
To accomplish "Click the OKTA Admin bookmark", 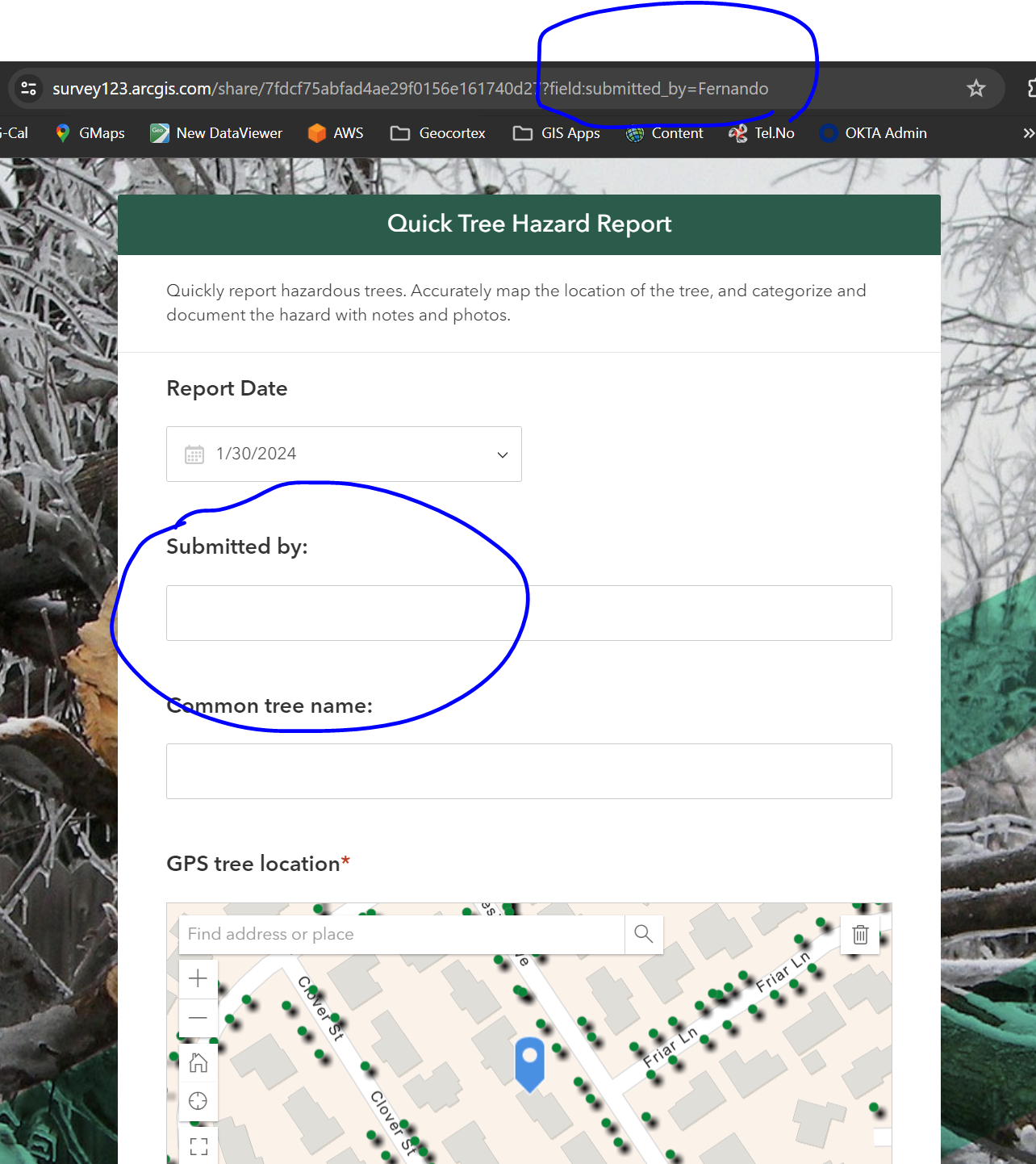I will (872, 133).
